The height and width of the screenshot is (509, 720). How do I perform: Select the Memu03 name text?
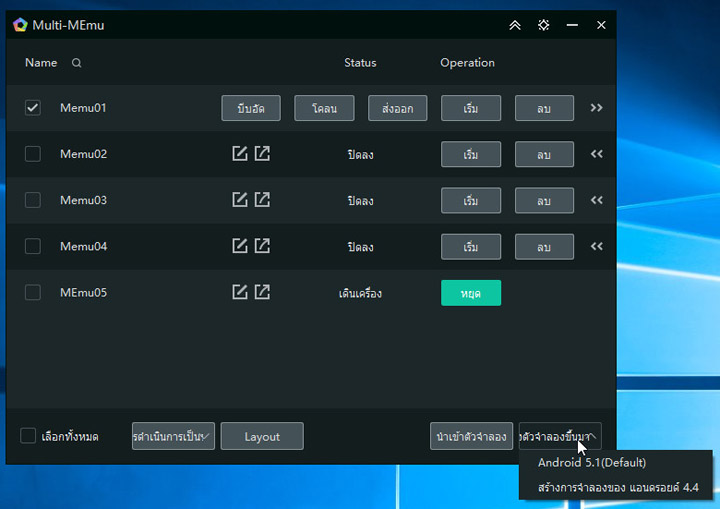point(84,200)
